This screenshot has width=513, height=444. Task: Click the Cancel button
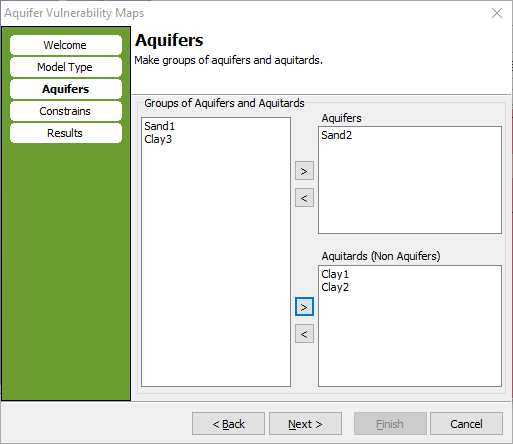(x=466, y=424)
